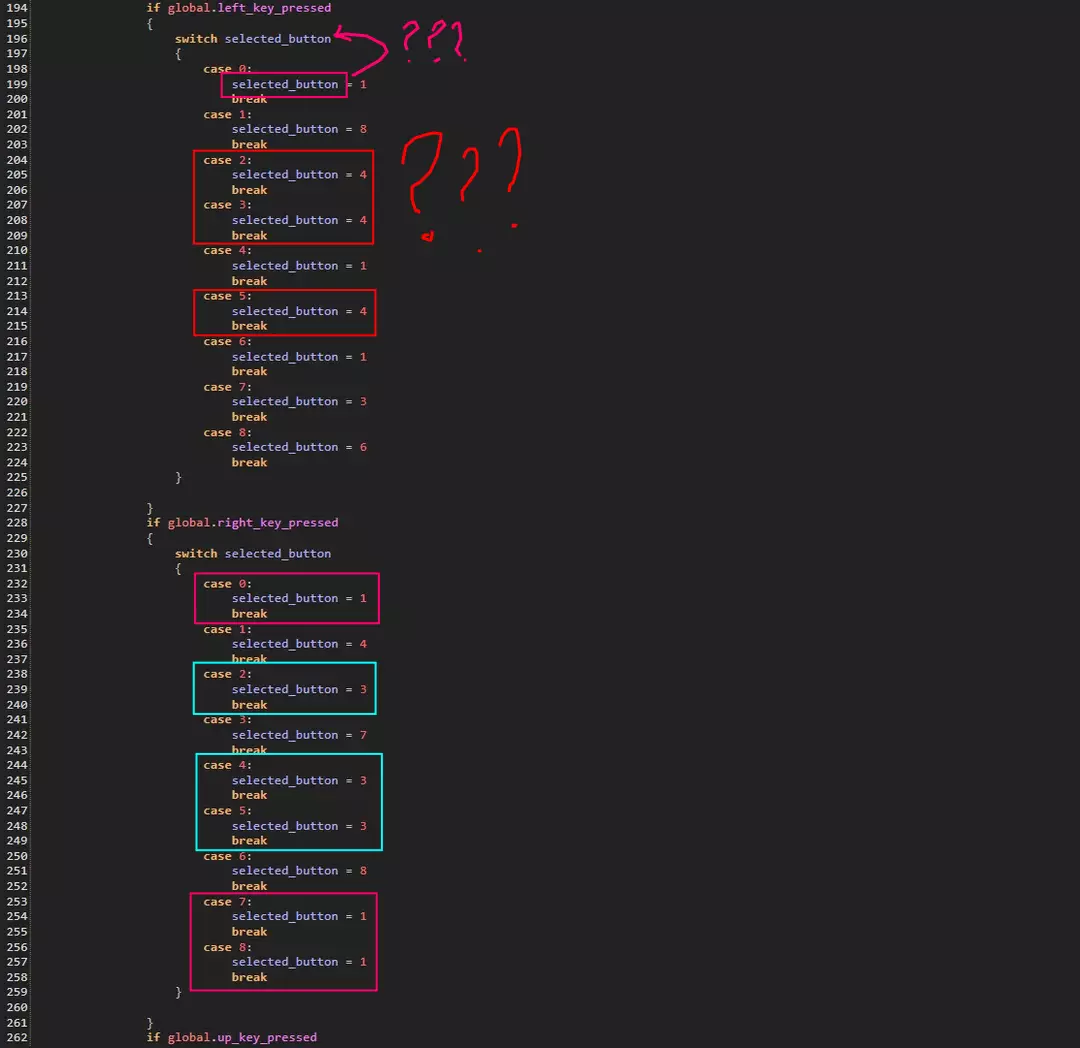Click "selected_button = 1" on line 217
The height and width of the screenshot is (1048, 1080).
pyautogui.click(x=299, y=356)
